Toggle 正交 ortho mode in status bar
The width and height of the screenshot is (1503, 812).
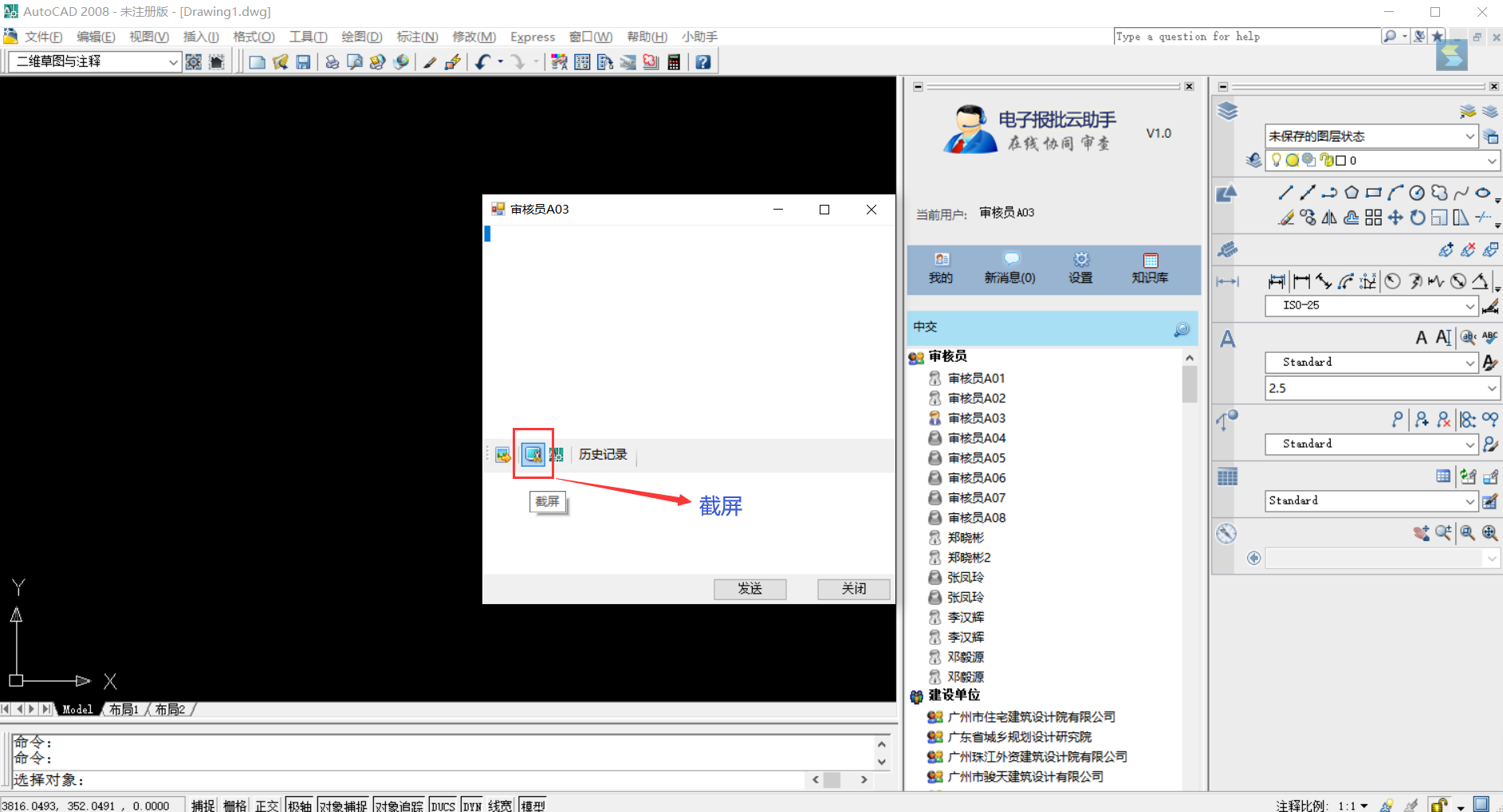[266, 805]
